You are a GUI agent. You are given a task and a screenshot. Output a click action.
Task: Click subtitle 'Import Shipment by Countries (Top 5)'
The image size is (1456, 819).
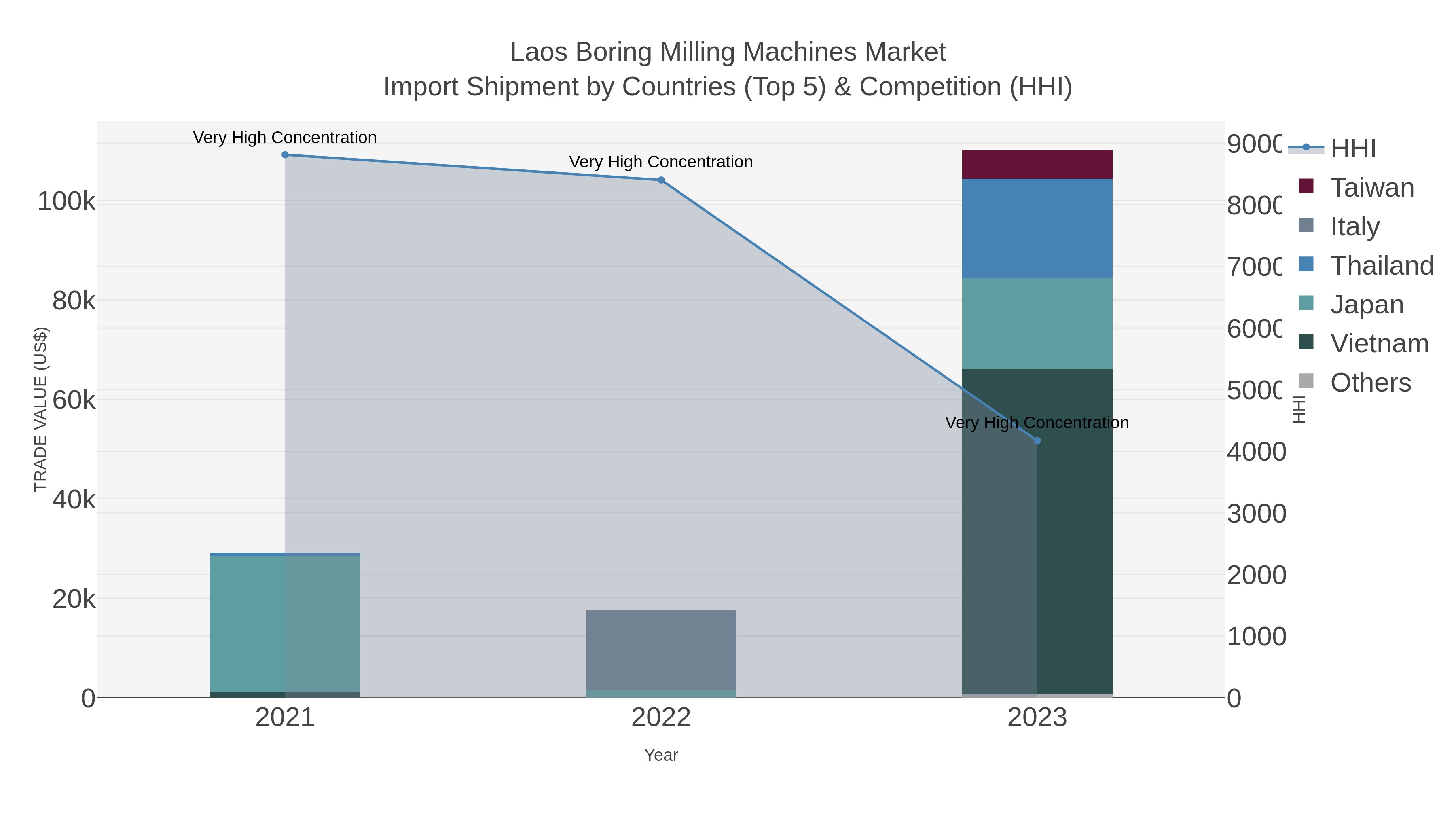pyautogui.click(x=604, y=87)
